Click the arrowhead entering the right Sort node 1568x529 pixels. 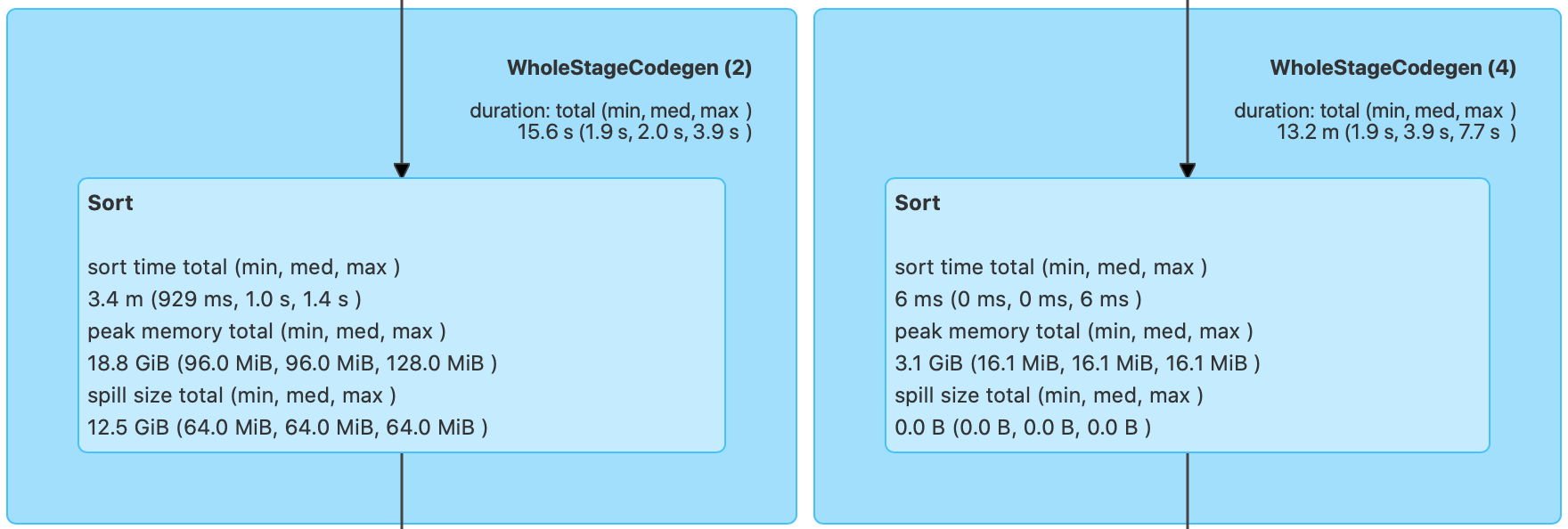(x=1188, y=170)
